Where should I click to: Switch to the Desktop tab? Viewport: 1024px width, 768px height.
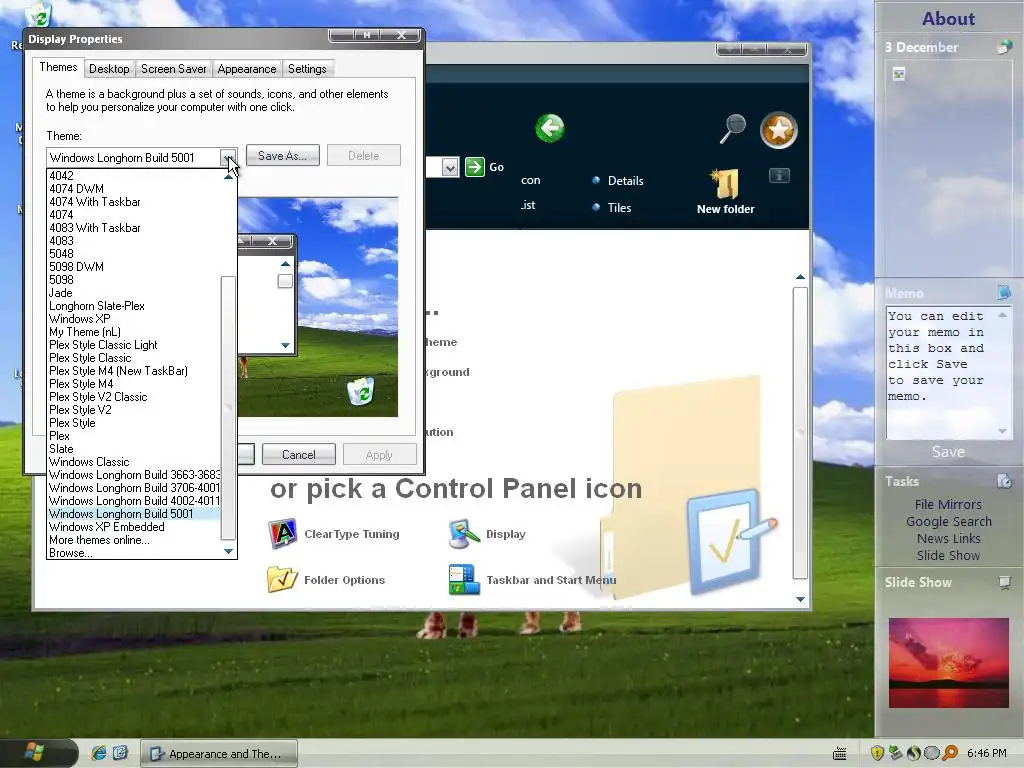[x=109, y=69]
